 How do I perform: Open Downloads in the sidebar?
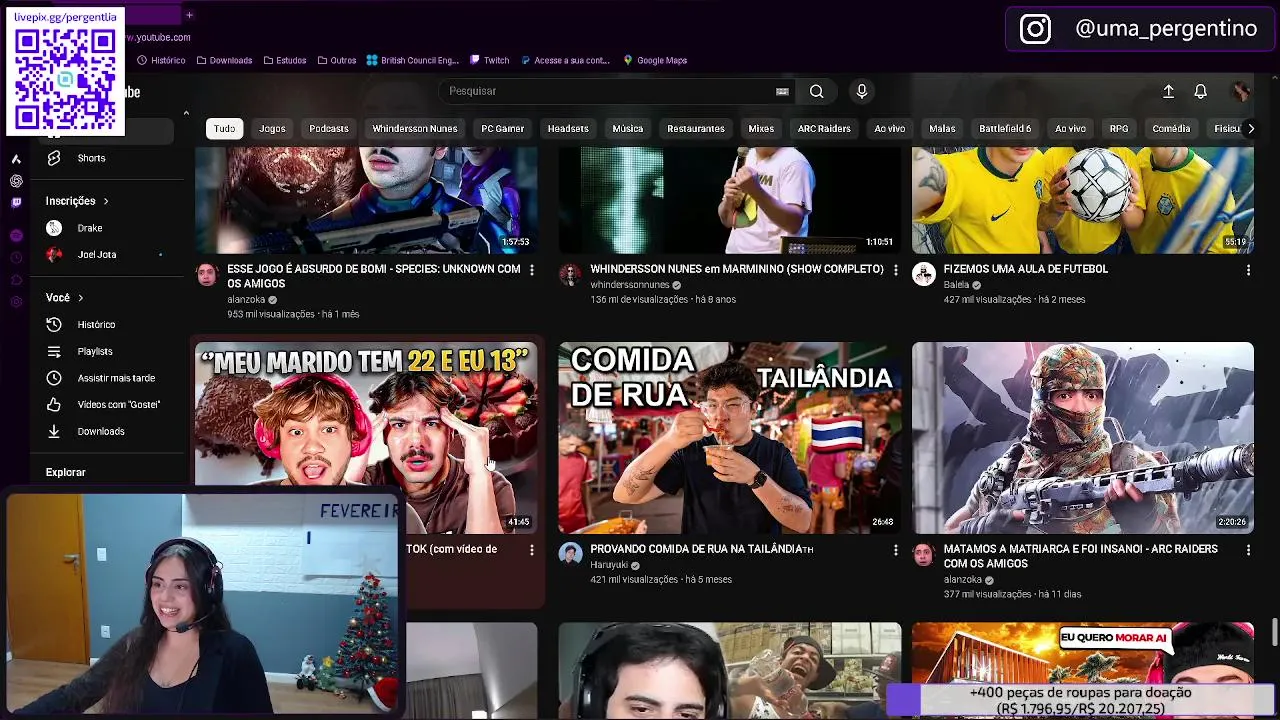pos(100,432)
